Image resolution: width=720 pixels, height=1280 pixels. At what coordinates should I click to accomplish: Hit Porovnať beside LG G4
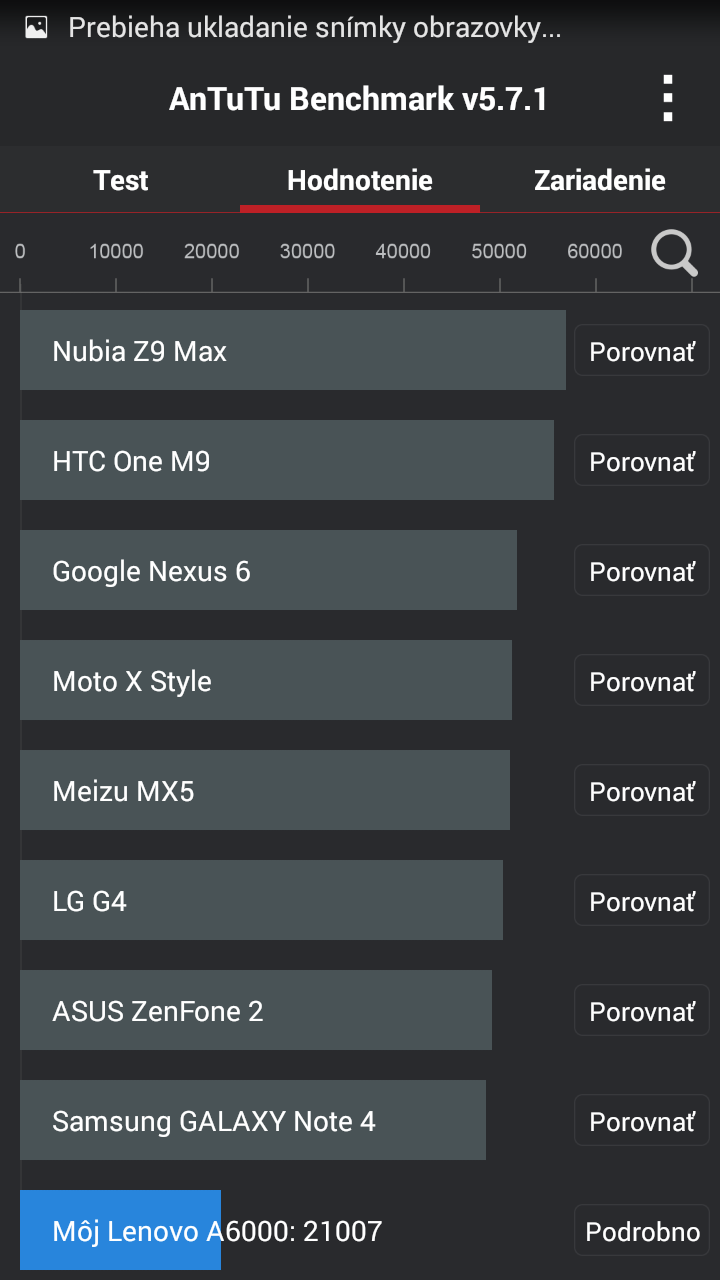click(x=641, y=901)
